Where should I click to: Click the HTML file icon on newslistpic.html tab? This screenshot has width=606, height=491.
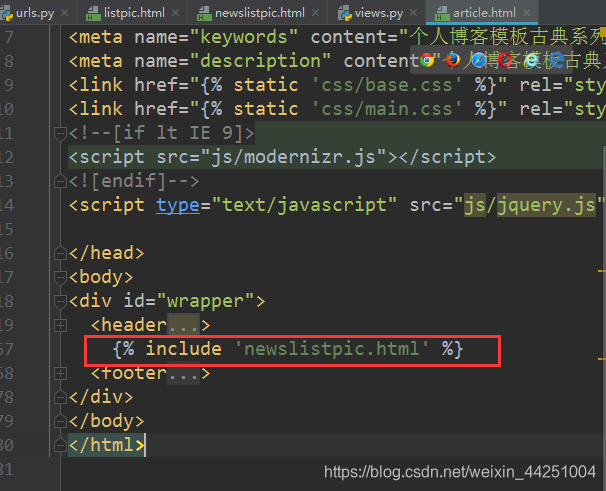tap(204, 14)
